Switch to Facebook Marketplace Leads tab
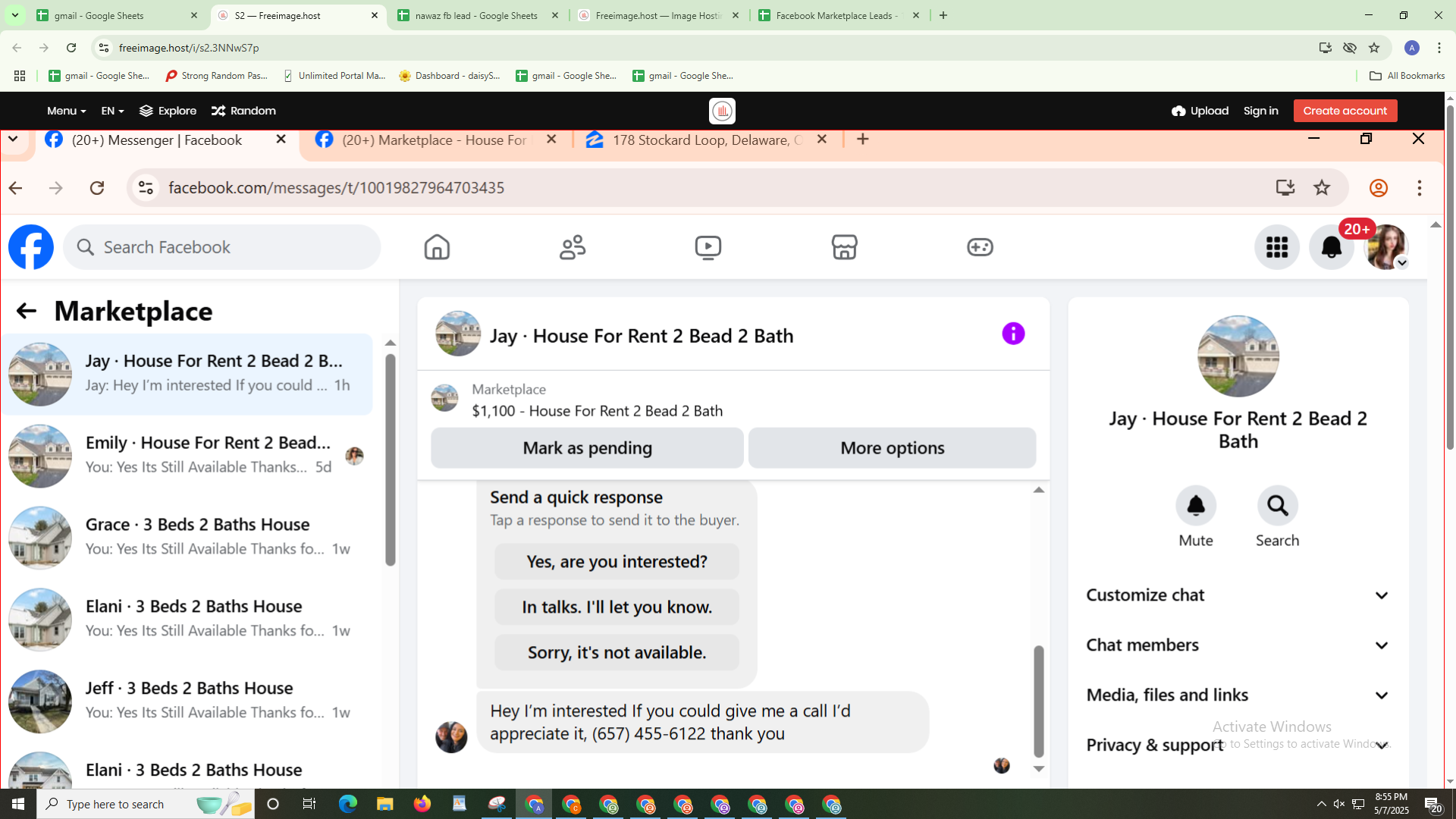 [836, 15]
